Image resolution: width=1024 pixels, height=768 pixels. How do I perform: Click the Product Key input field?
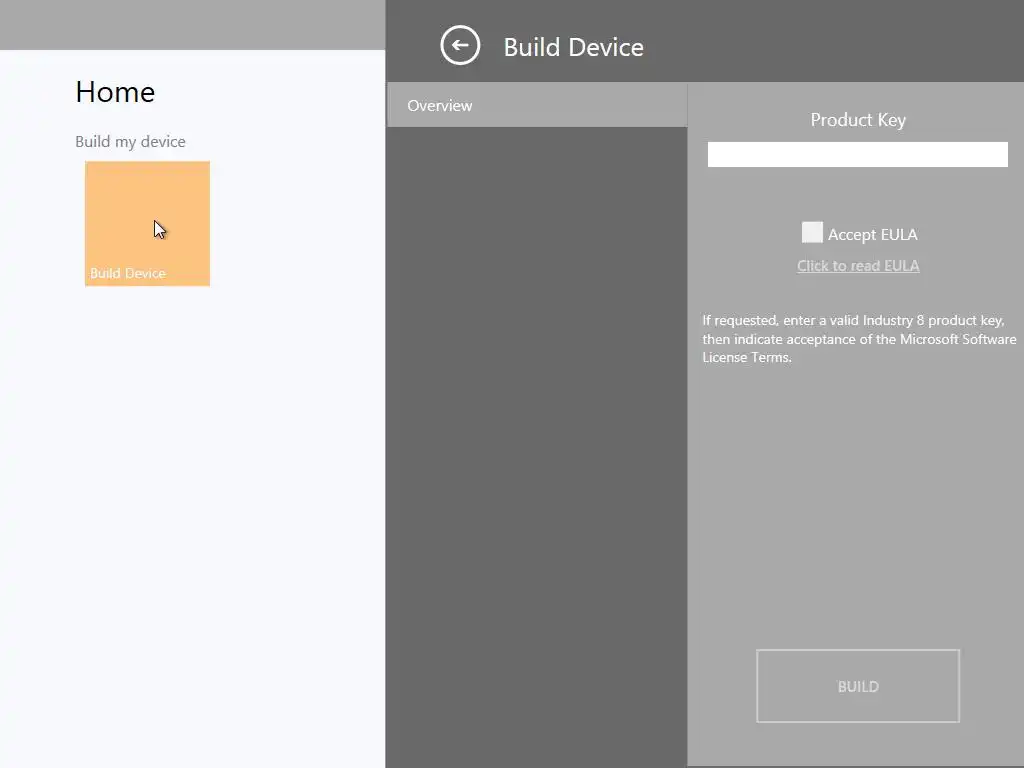[857, 154]
